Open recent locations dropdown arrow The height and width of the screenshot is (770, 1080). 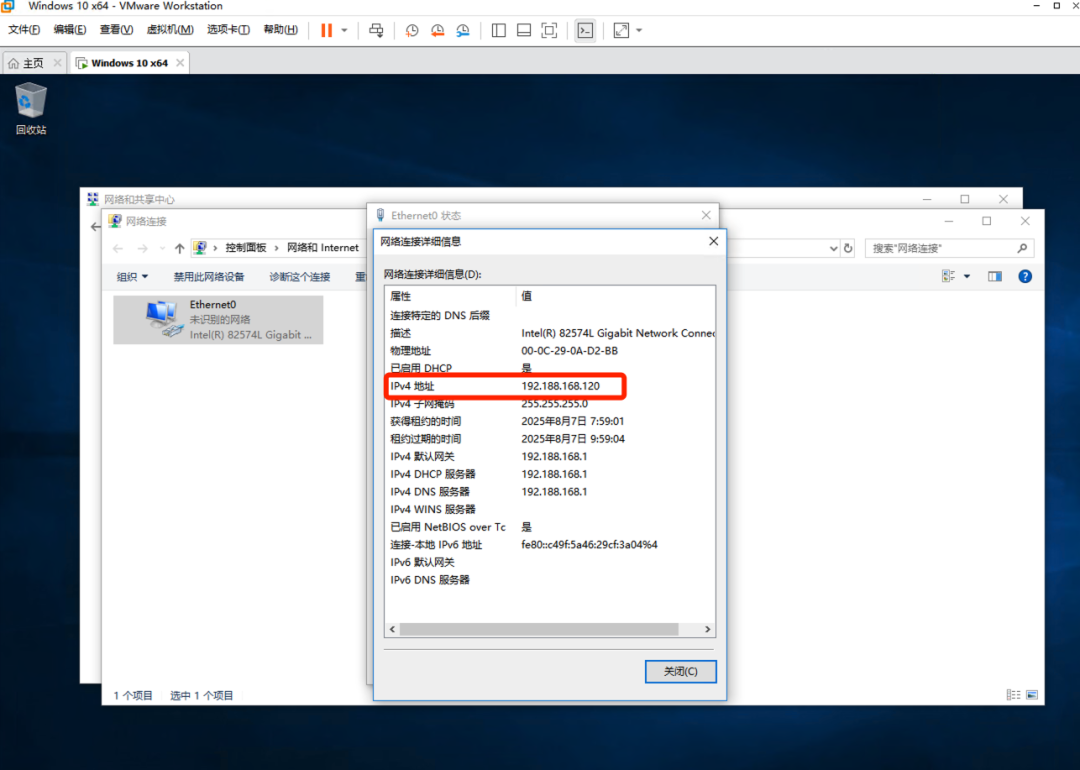tap(162, 248)
